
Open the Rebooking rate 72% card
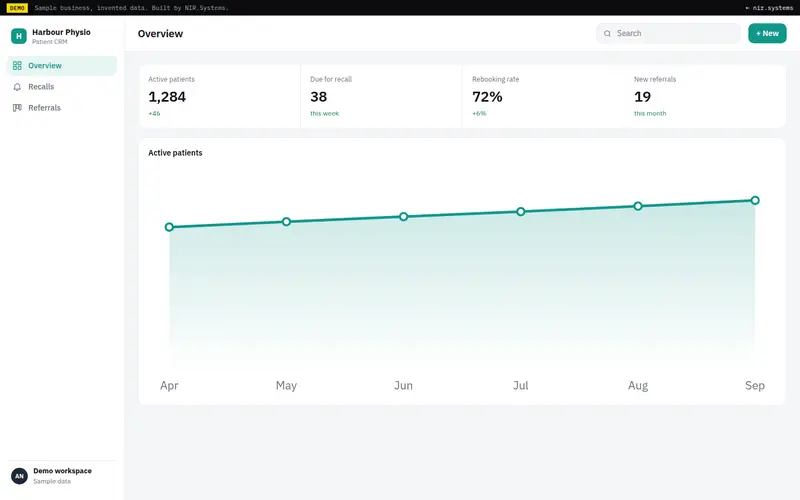point(543,96)
